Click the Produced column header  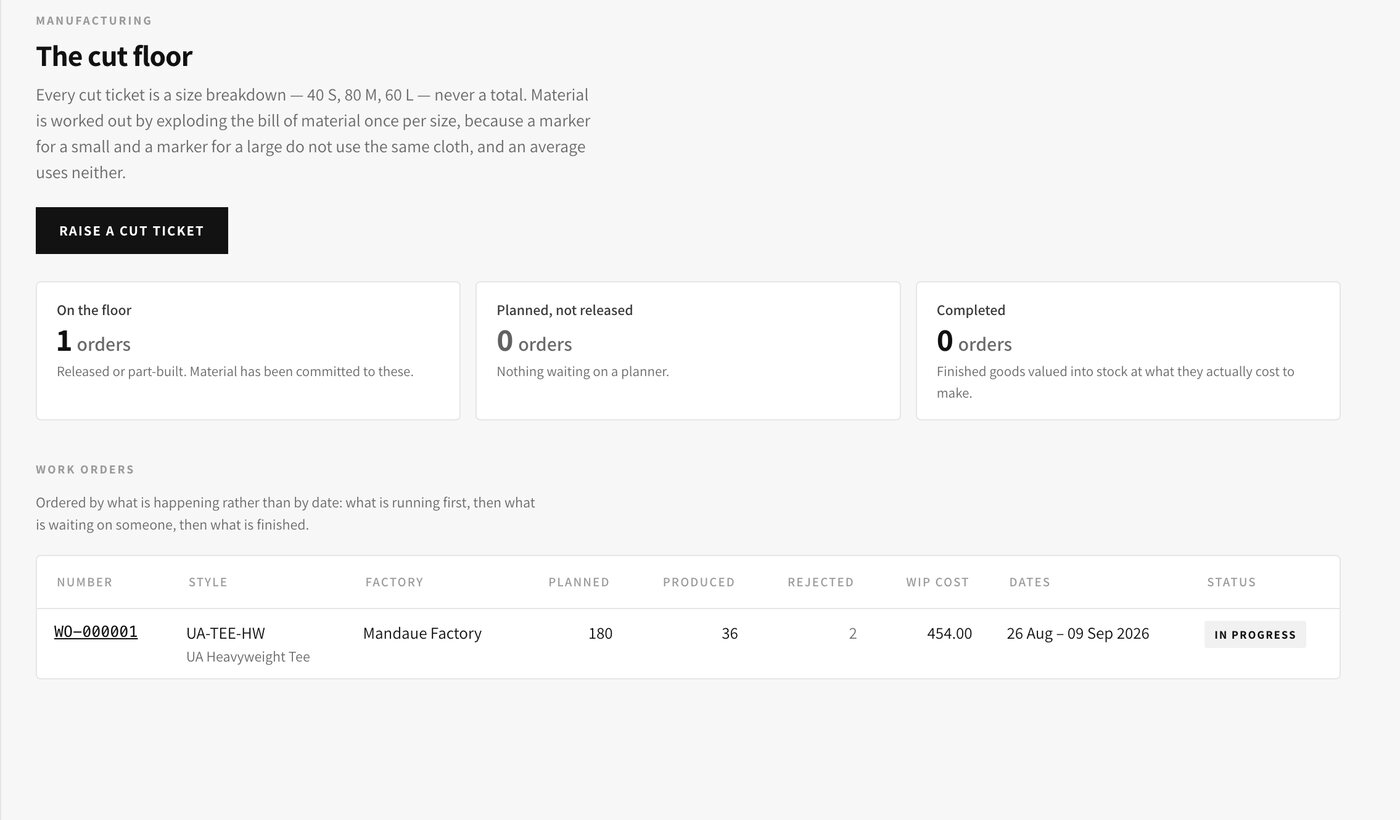coord(699,582)
